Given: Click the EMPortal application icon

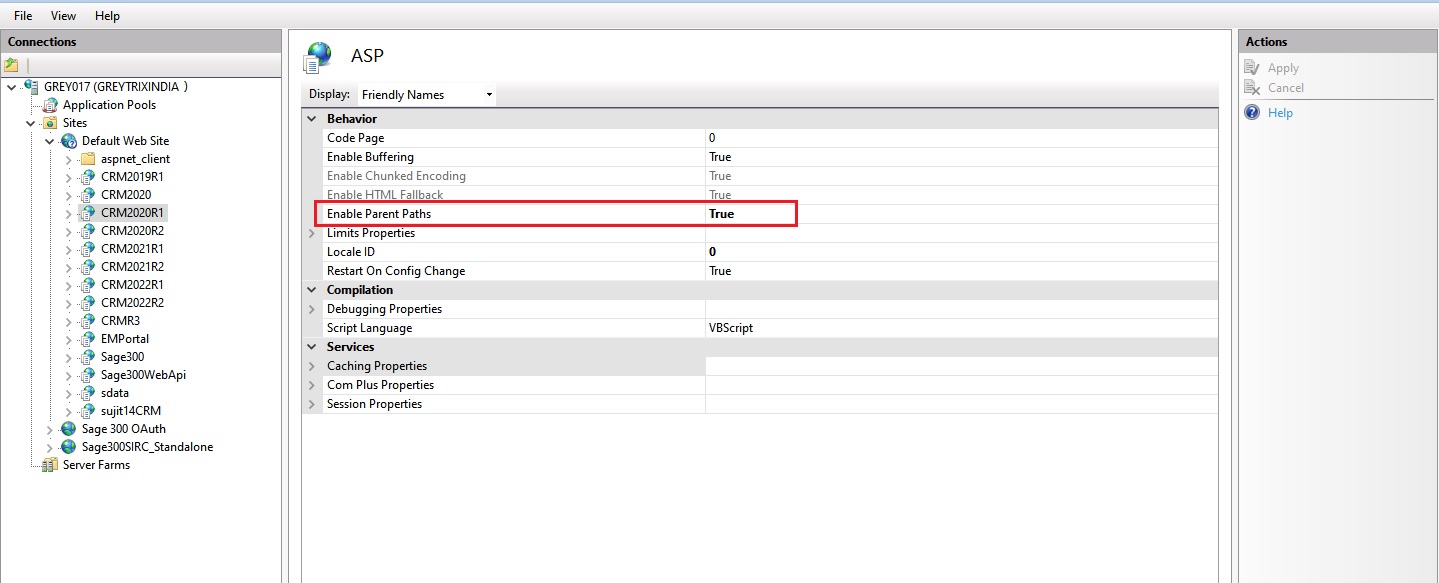Looking at the screenshot, I should [88, 339].
